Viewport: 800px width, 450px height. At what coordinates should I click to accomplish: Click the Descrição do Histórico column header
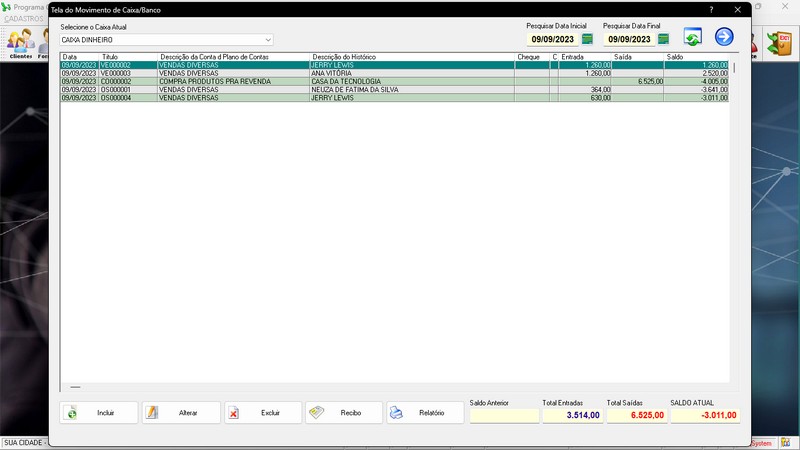[x=412, y=57]
